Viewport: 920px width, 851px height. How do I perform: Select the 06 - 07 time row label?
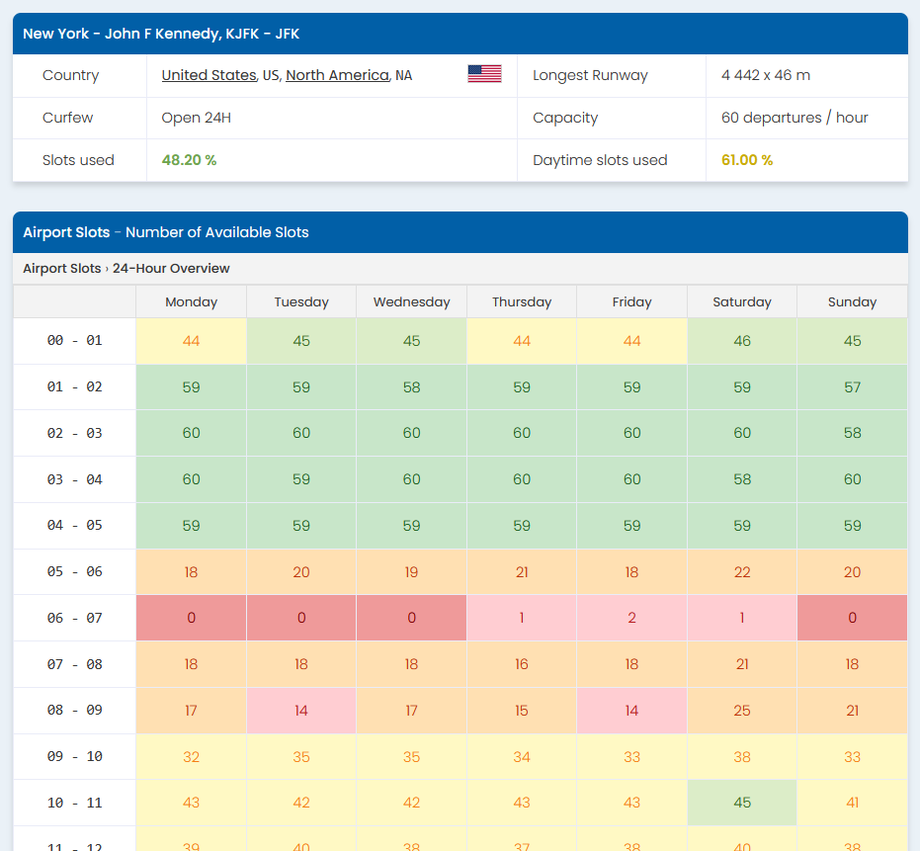point(74,618)
